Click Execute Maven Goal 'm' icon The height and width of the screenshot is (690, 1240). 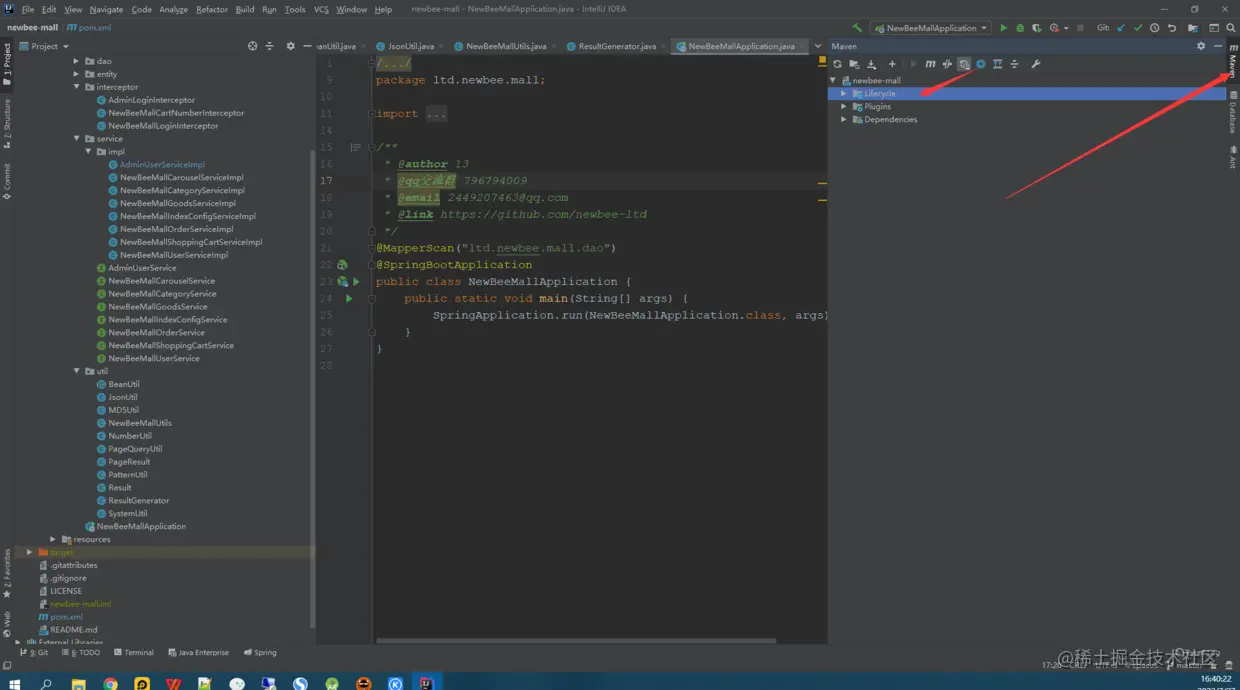click(930, 64)
